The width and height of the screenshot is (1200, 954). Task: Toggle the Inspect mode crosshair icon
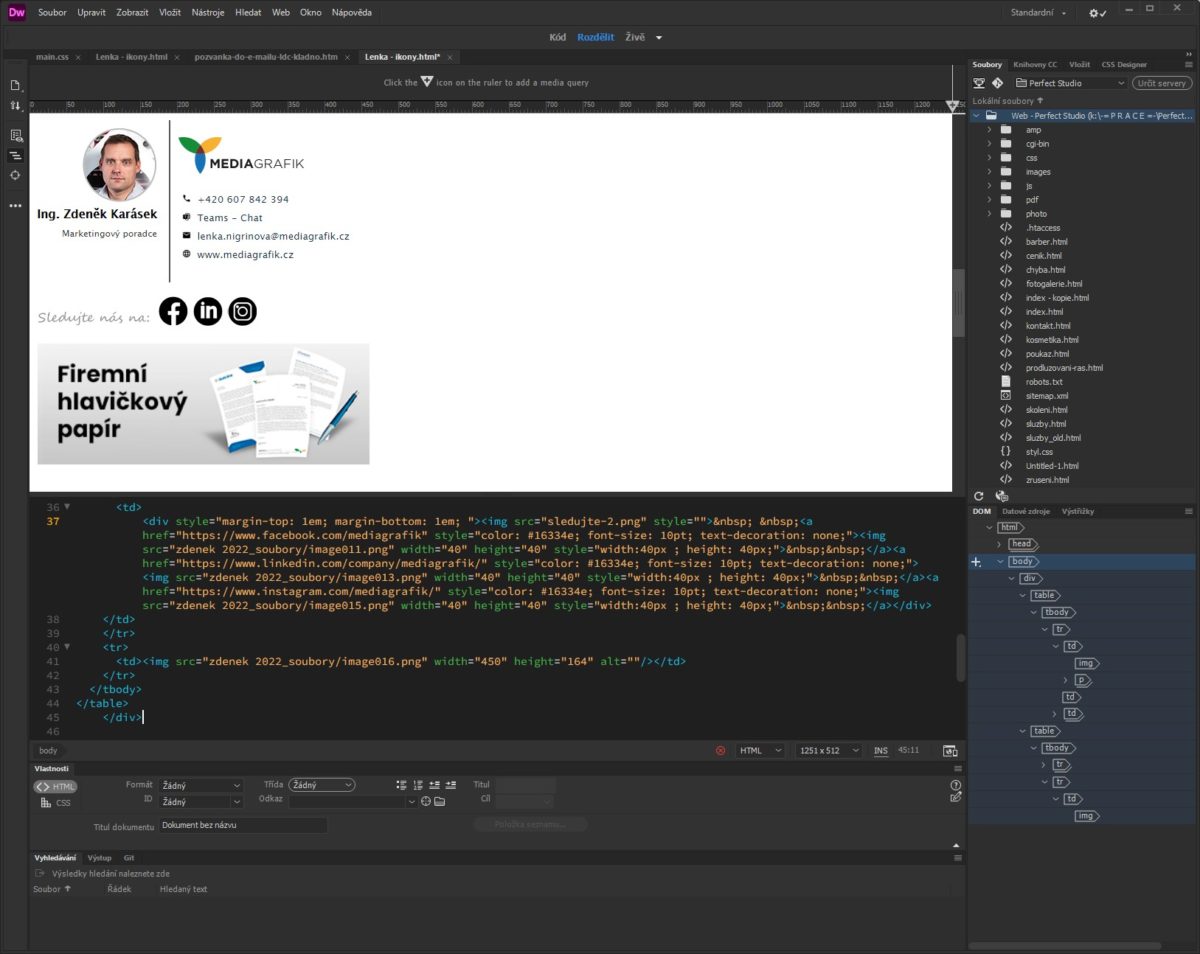click(15, 175)
